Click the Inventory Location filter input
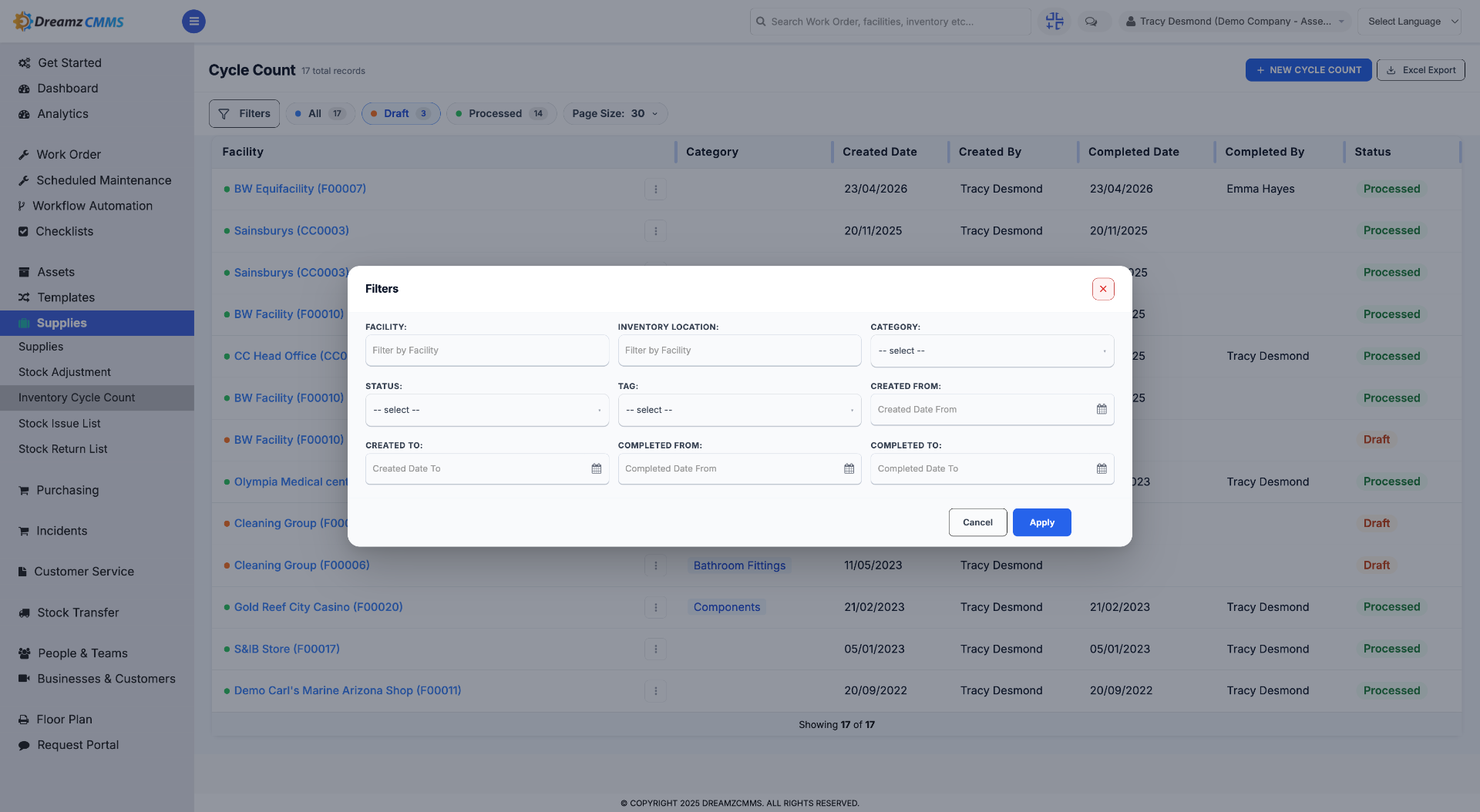The width and height of the screenshot is (1480, 812). point(739,351)
